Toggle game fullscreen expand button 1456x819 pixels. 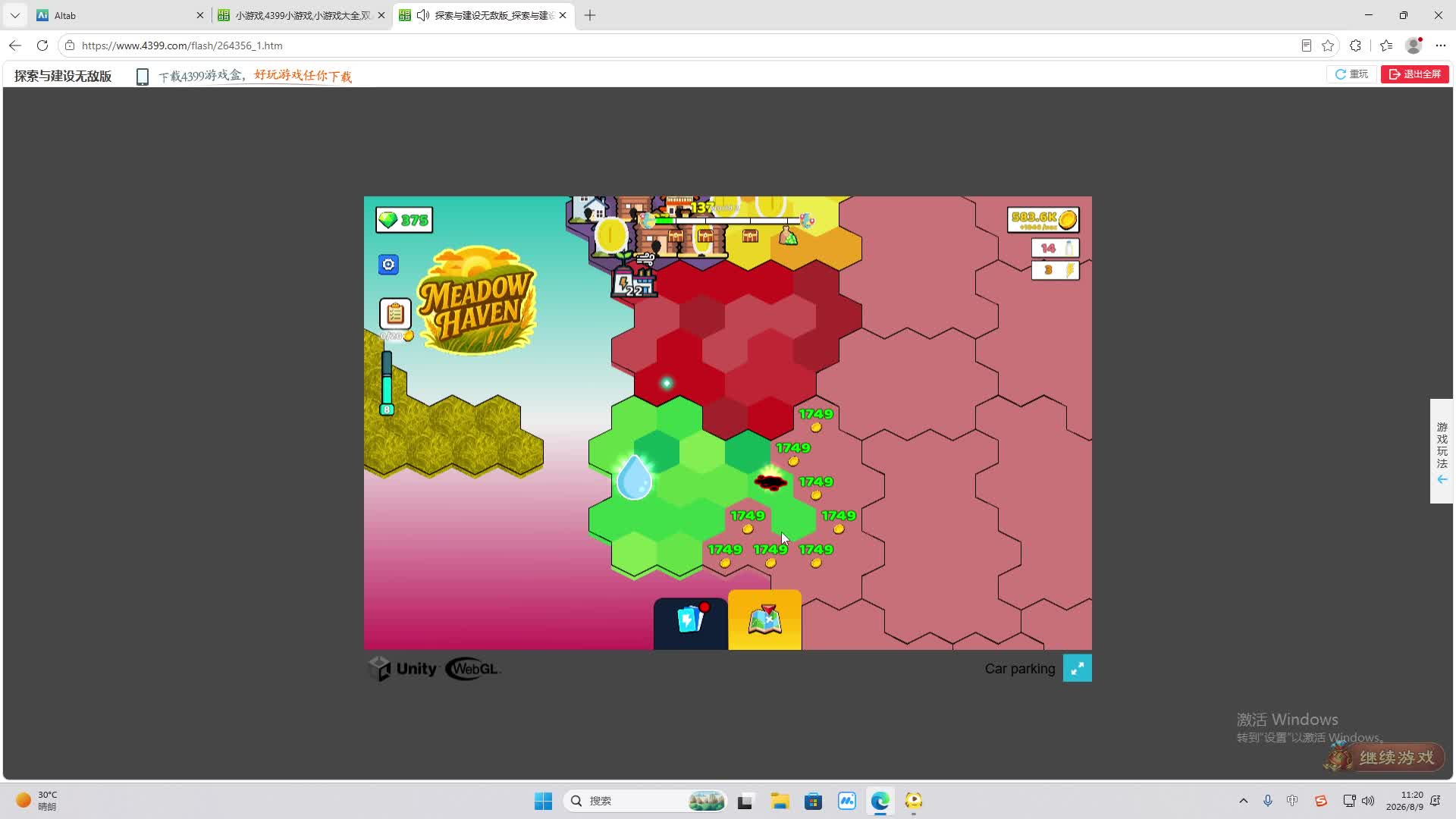click(x=1077, y=668)
